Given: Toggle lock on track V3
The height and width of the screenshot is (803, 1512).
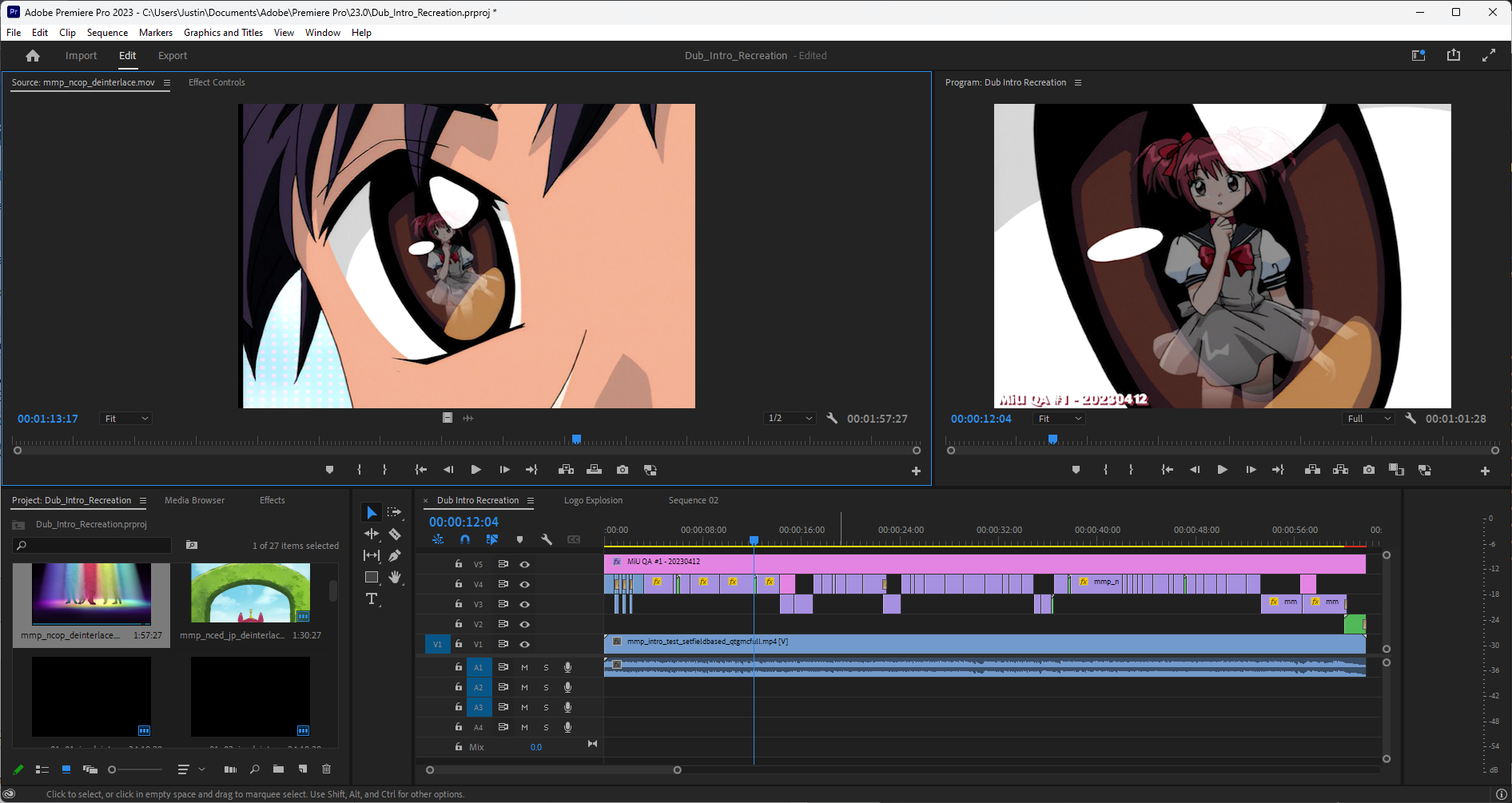Looking at the screenshot, I should tap(459, 604).
